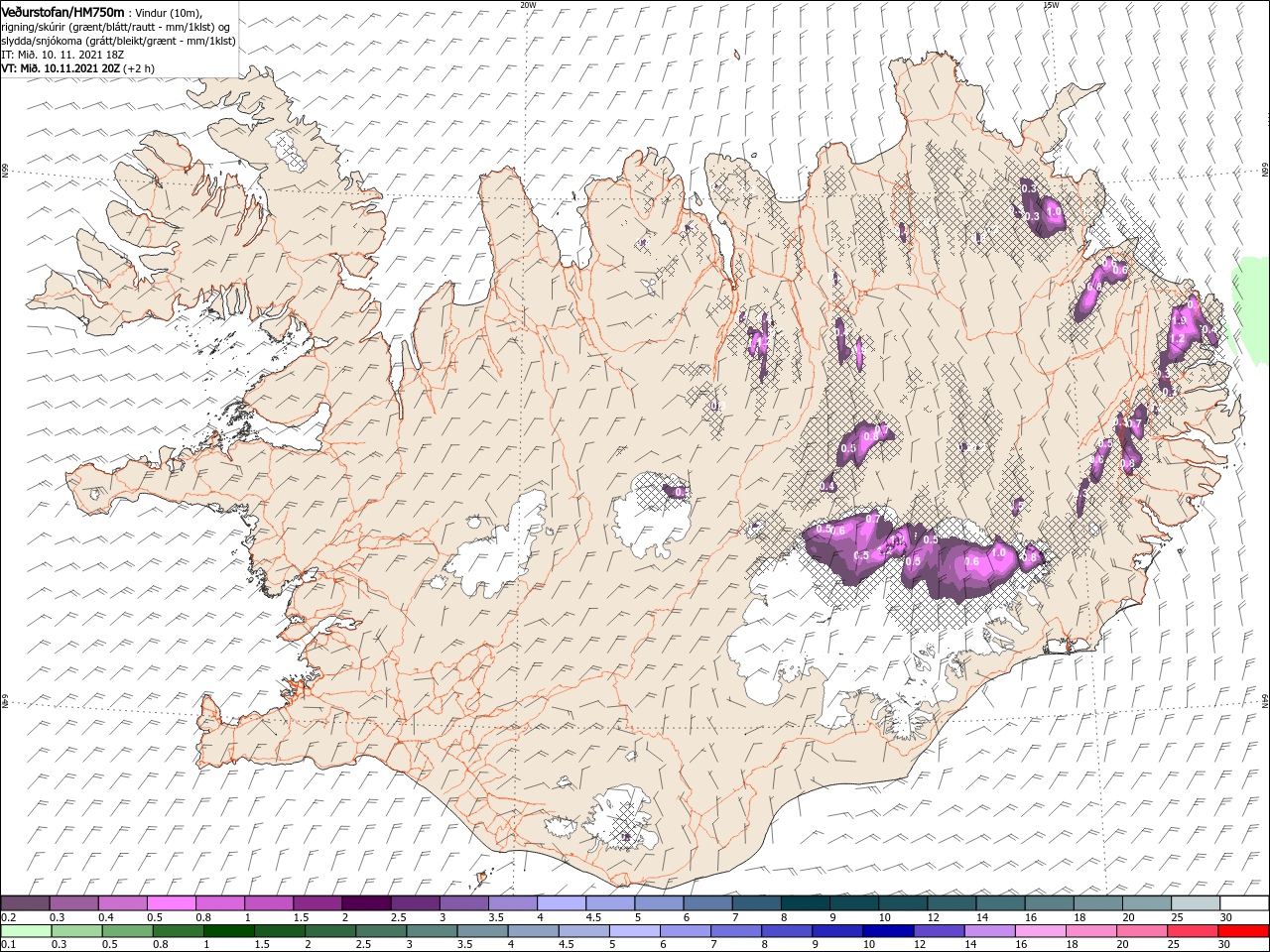
Task: Click the valid time 'VT: Mið. 10.11.2021 20Z (+2 h)'
Action: [x=77, y=68]
